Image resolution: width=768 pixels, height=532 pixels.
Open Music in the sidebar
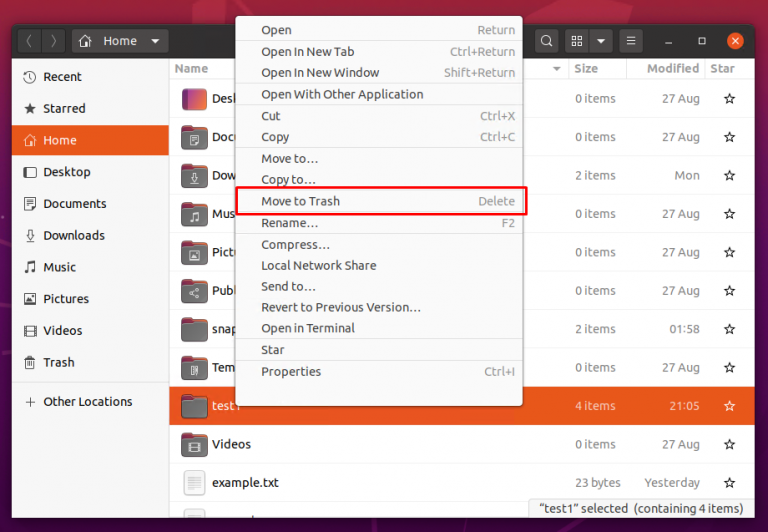(90, 267)
